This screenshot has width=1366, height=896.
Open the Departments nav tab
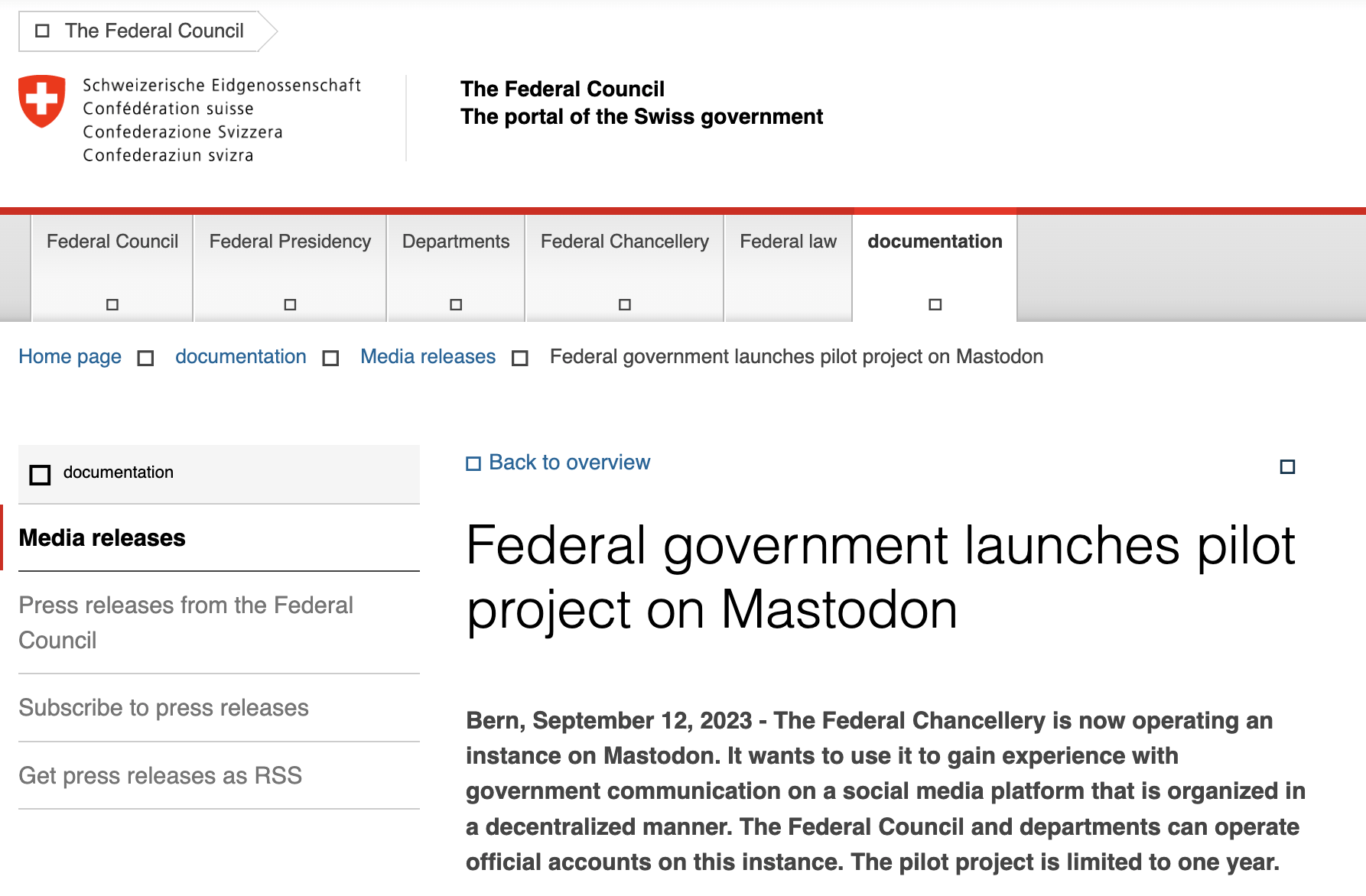456,268
